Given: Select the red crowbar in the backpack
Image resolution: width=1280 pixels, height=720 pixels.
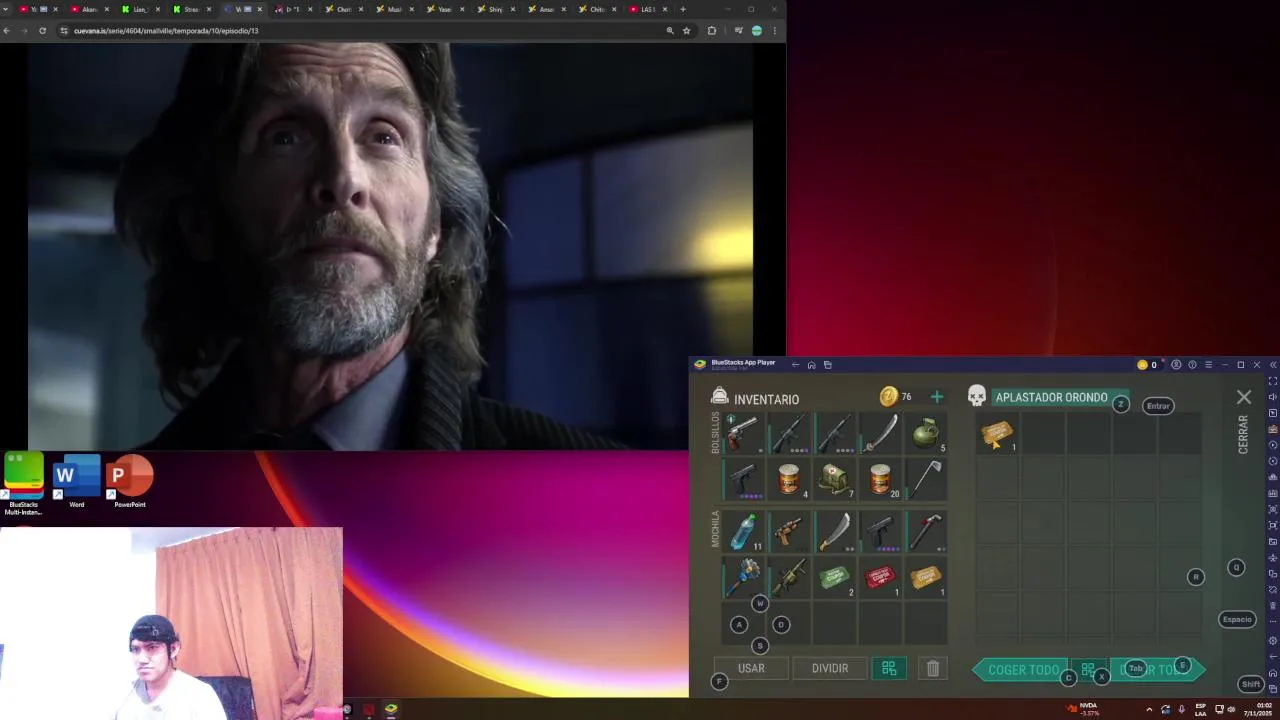Looking at the screenshot, I should [926, 531].
